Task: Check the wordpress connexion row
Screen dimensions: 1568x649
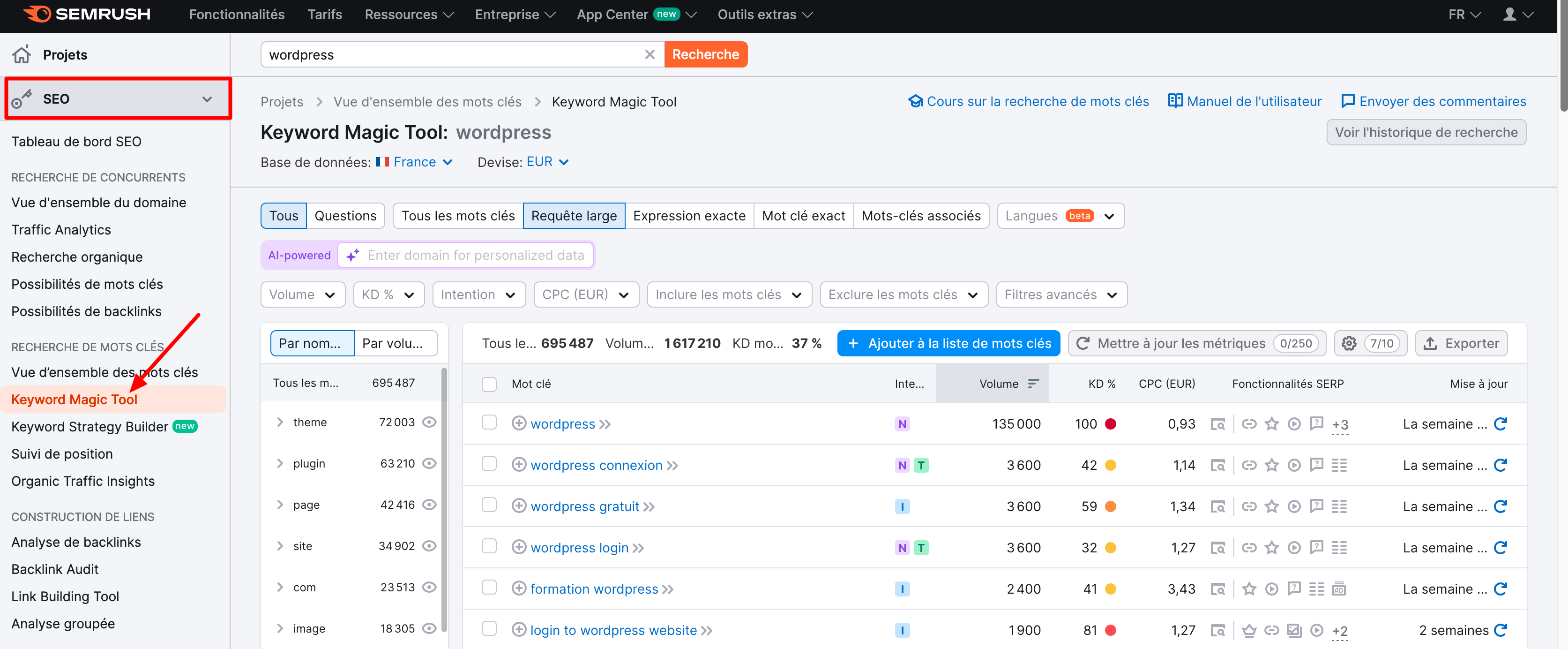Action: (489, 464)
